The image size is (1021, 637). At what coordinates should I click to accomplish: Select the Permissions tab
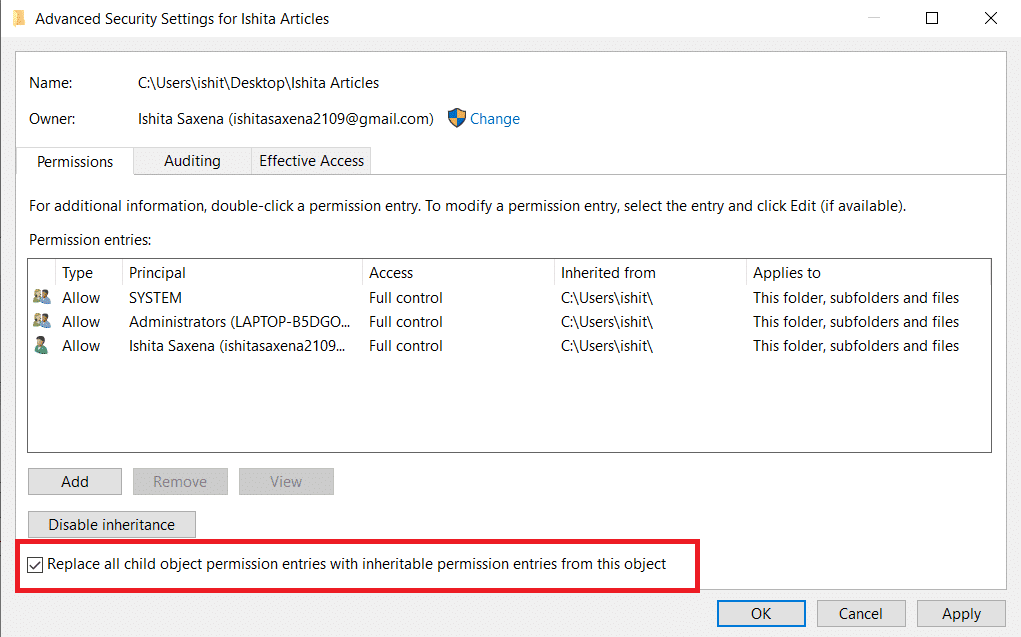[x=74, y=161]
